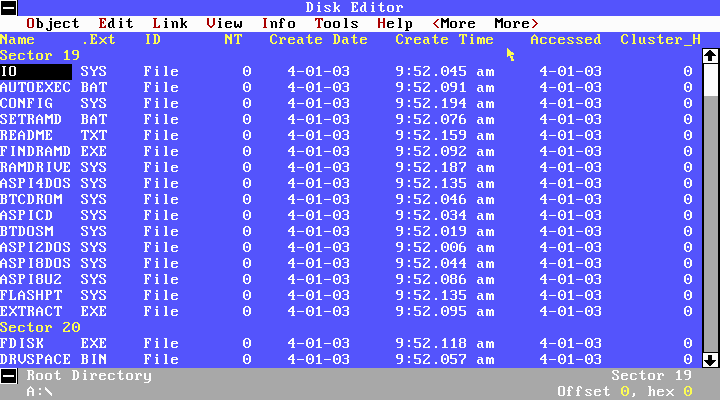The image size is (720, 400).
Task: Click the Name column header
Action: pyautogui.click(x=17, y=39)
